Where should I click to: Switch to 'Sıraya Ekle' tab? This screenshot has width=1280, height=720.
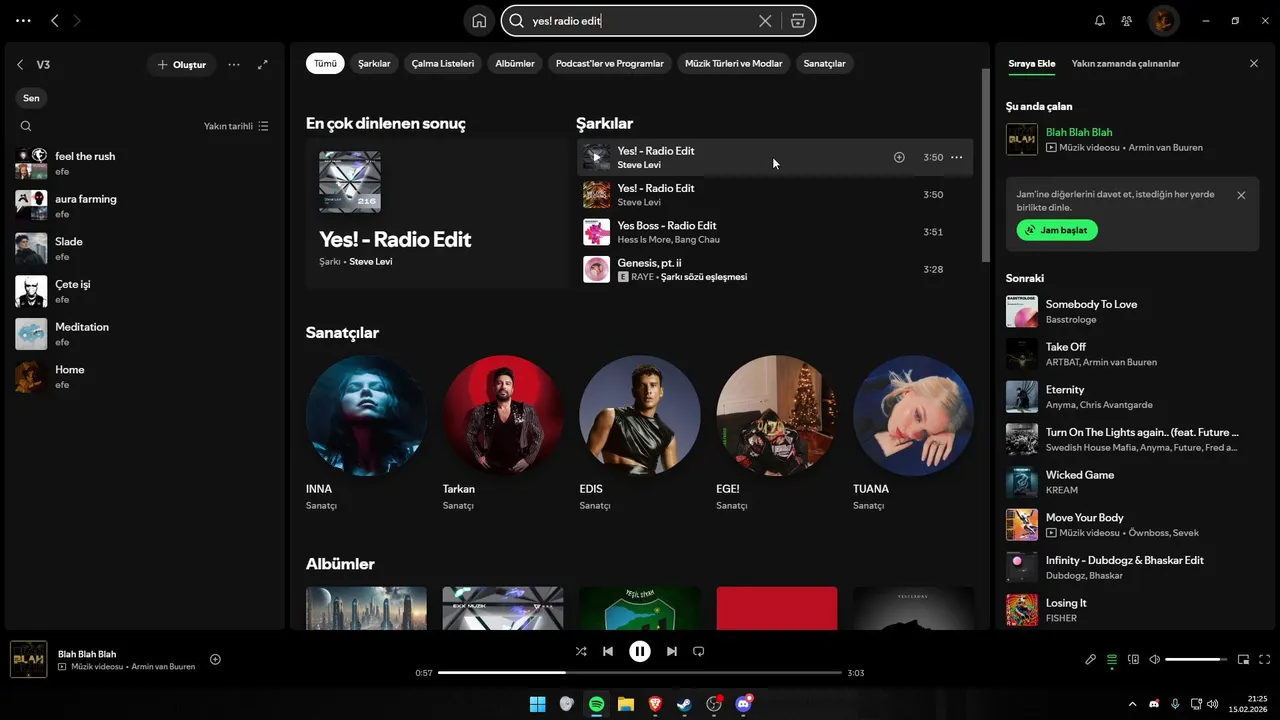click(1031, 63)
